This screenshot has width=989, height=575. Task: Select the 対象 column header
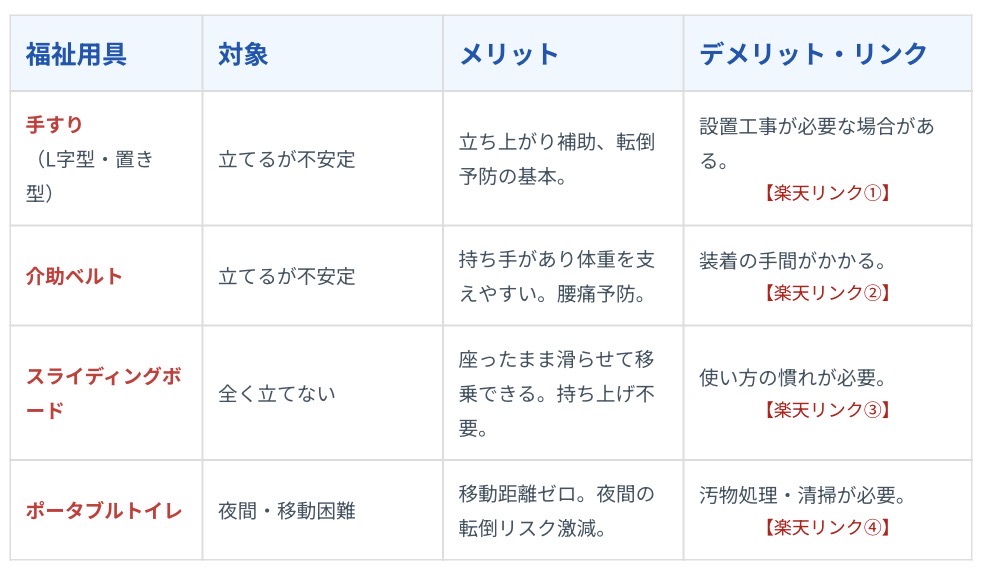(x=243, y=54)
